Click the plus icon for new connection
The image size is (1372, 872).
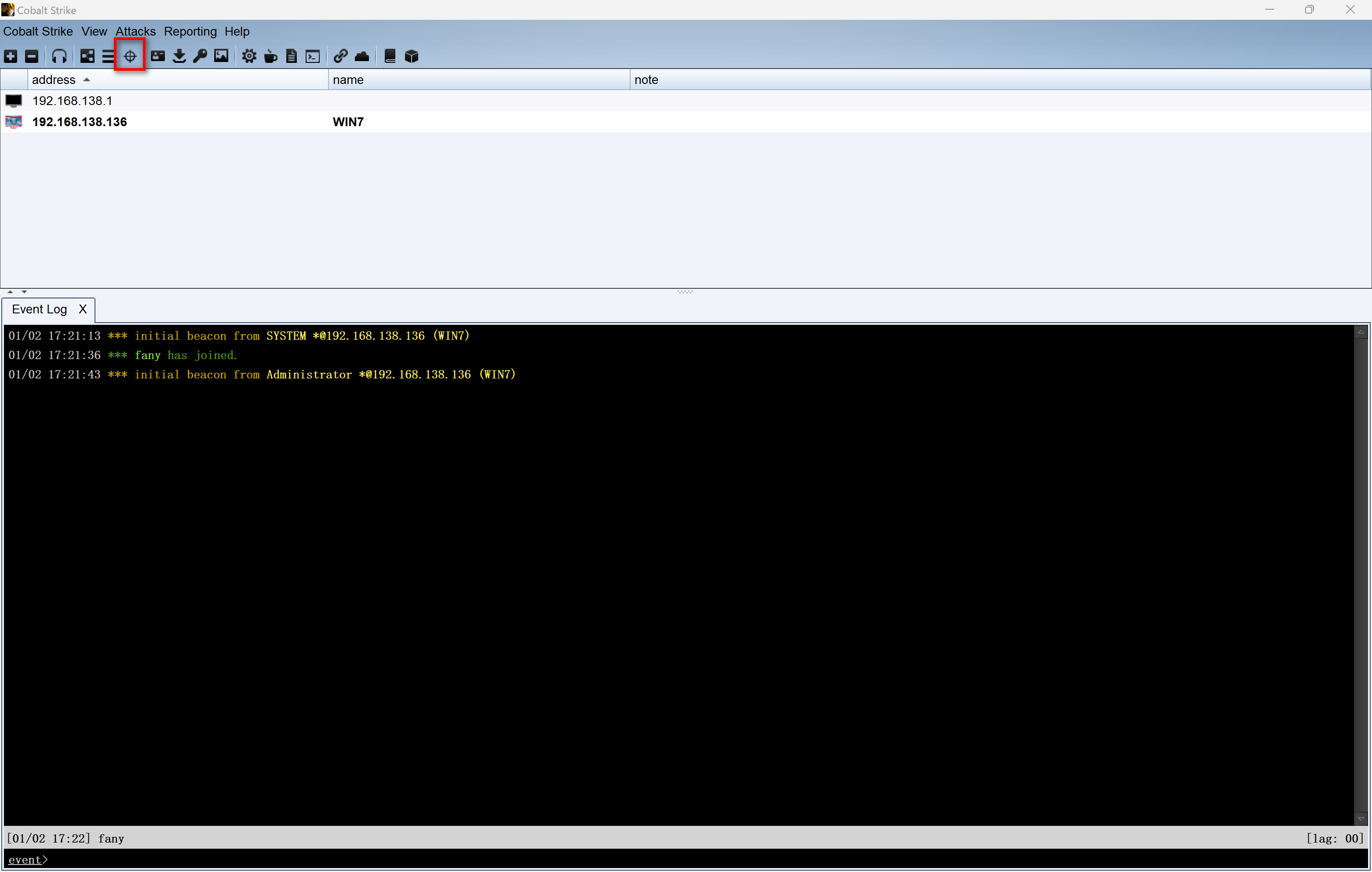(x=11, y=56)
